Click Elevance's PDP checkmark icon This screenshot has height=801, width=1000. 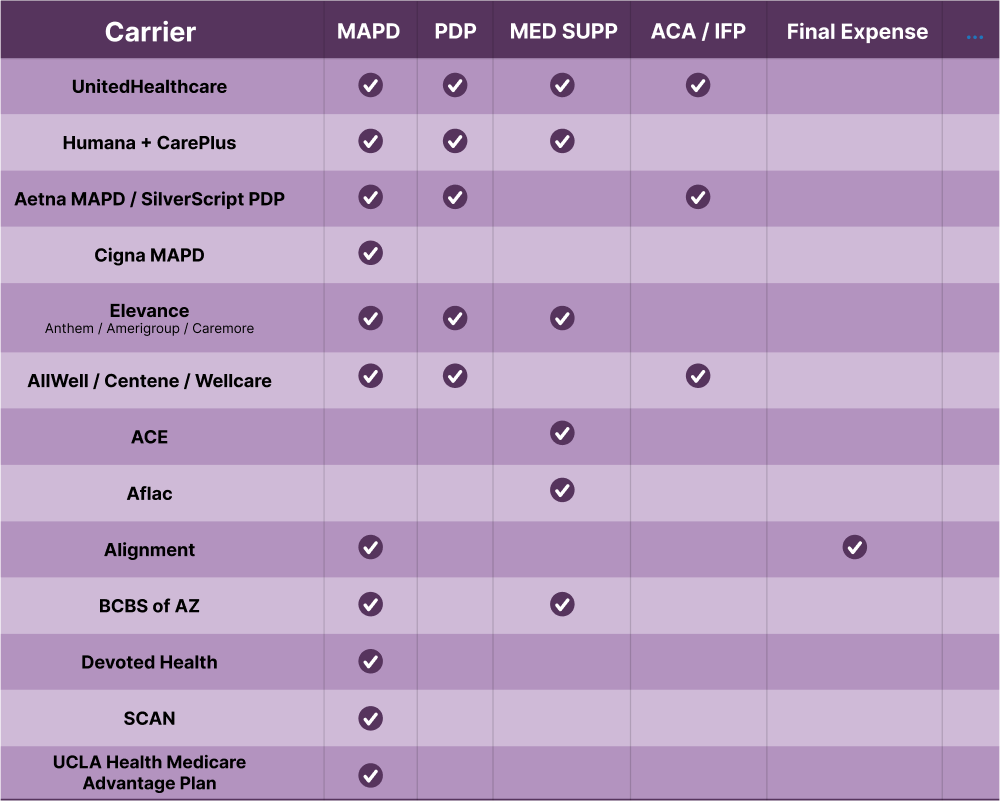coord(455,318)
